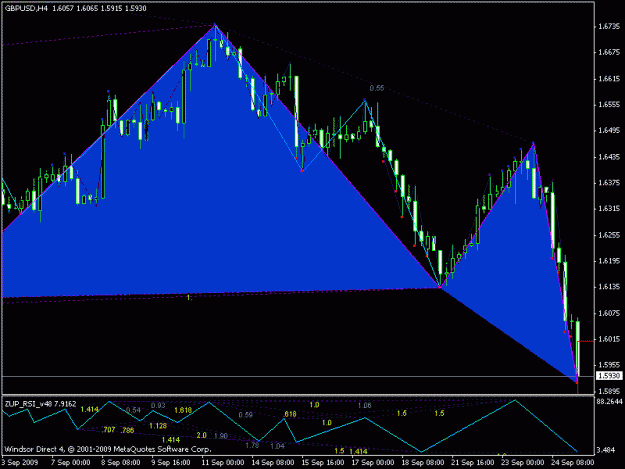Click the 1.04 ratio label in indicator

point(277,446)
